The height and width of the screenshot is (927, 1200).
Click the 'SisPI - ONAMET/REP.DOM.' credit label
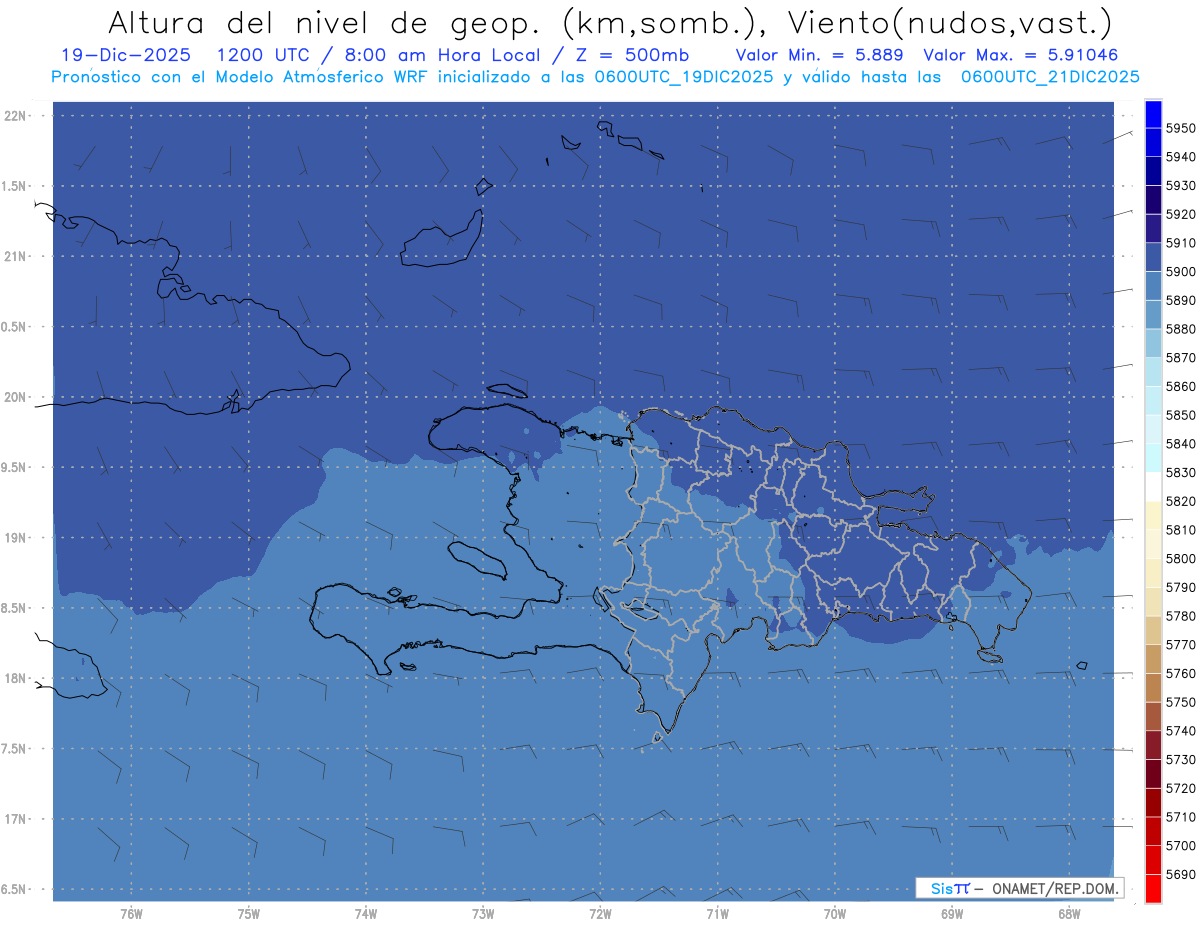[x=1020, y=888]
